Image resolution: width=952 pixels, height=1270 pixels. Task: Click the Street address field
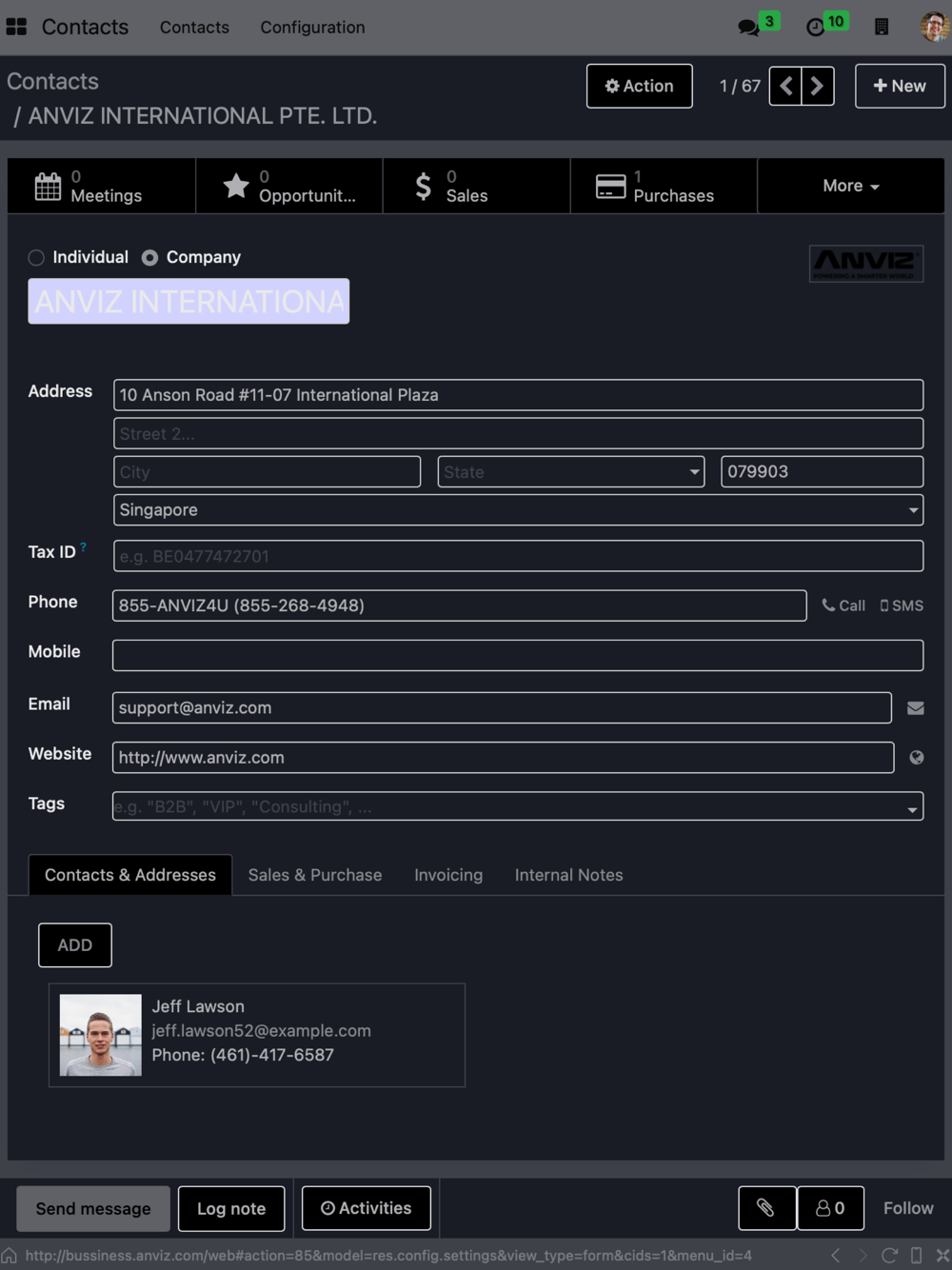click(519, 395)
